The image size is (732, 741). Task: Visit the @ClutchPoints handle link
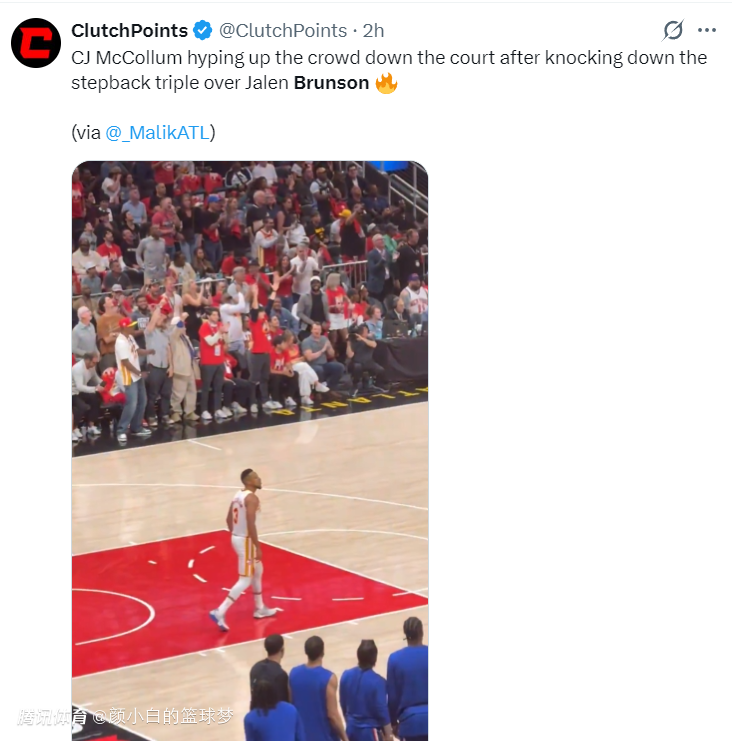pyautogui.click(x=283, y=31)
